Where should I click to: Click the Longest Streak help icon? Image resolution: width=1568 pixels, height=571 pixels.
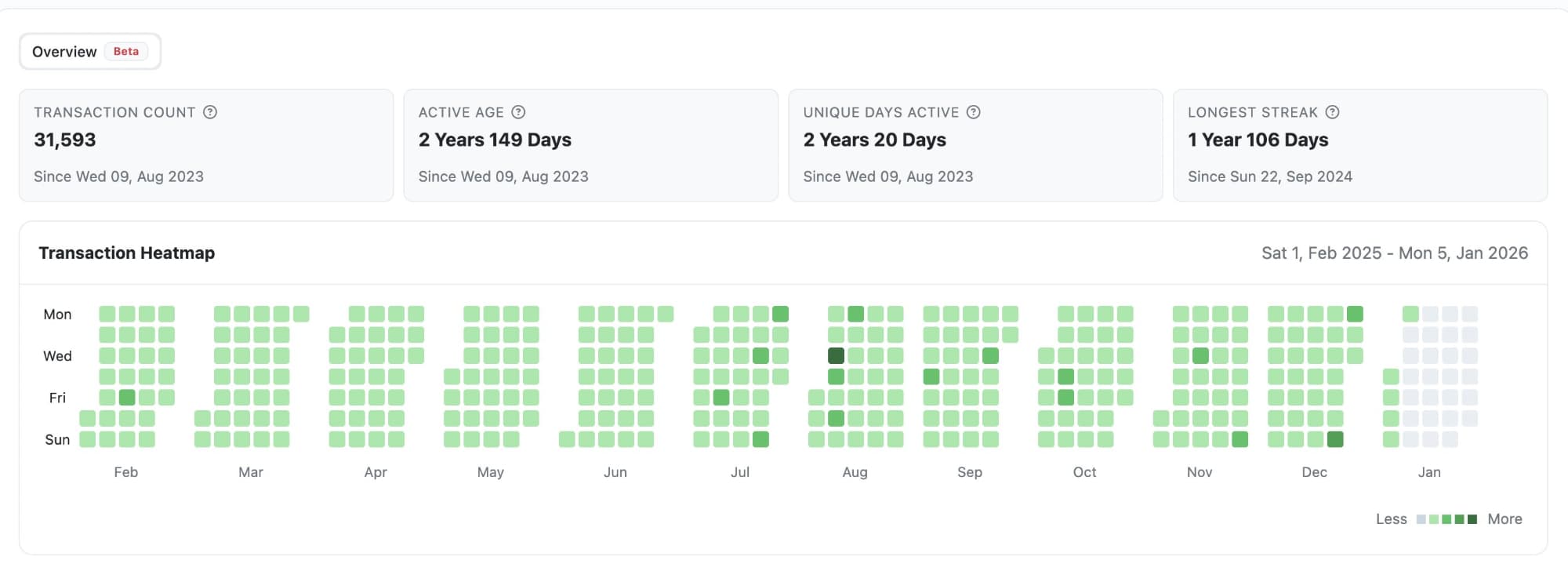(x=1332, y=112)
